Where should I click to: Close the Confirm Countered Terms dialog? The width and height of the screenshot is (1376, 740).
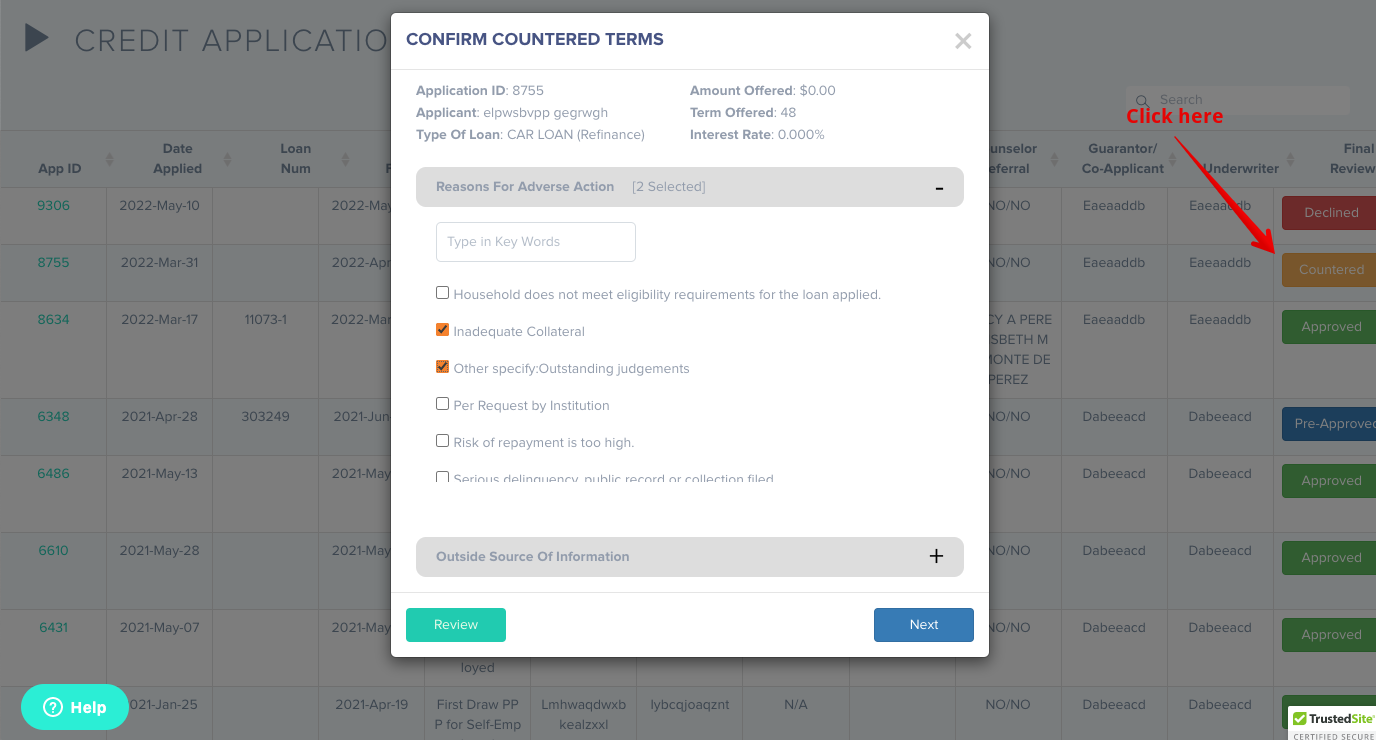(x=963, y=41)
